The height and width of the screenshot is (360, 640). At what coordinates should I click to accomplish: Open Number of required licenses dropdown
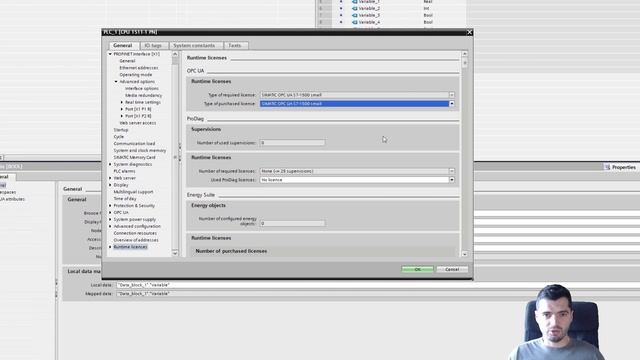451,171
